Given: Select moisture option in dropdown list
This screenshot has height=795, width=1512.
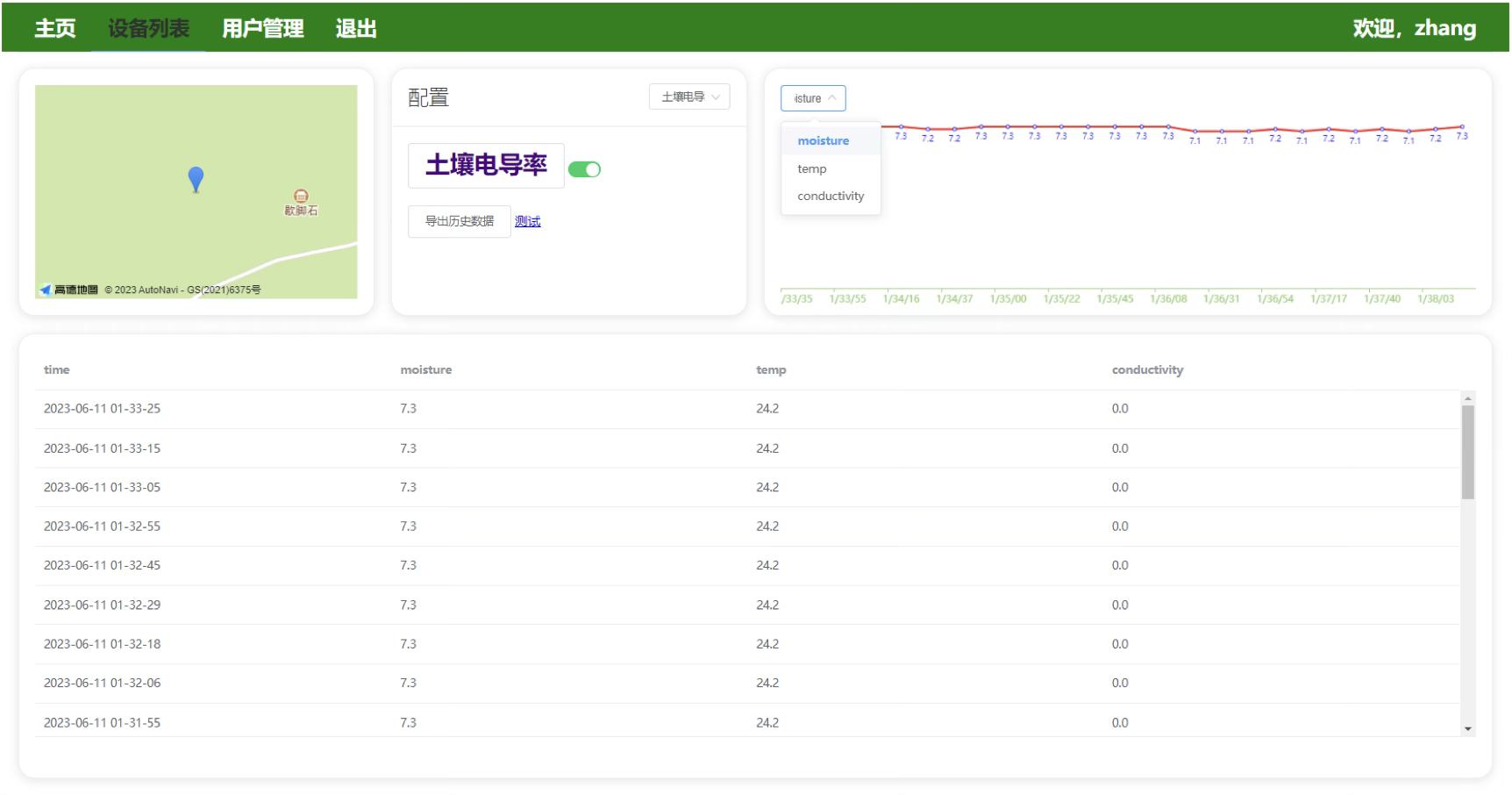Looking at the screenshot, I should (823, 140).
